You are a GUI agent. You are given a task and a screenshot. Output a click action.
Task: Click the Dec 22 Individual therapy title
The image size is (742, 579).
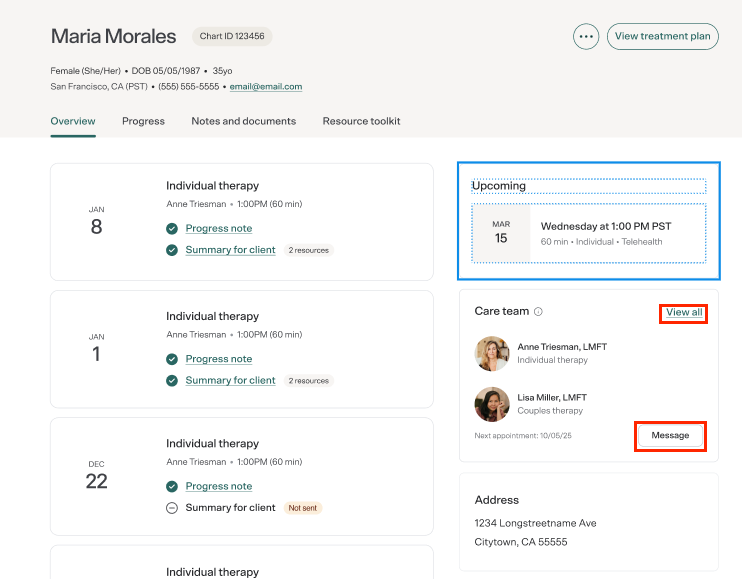(x=212, y=443)
